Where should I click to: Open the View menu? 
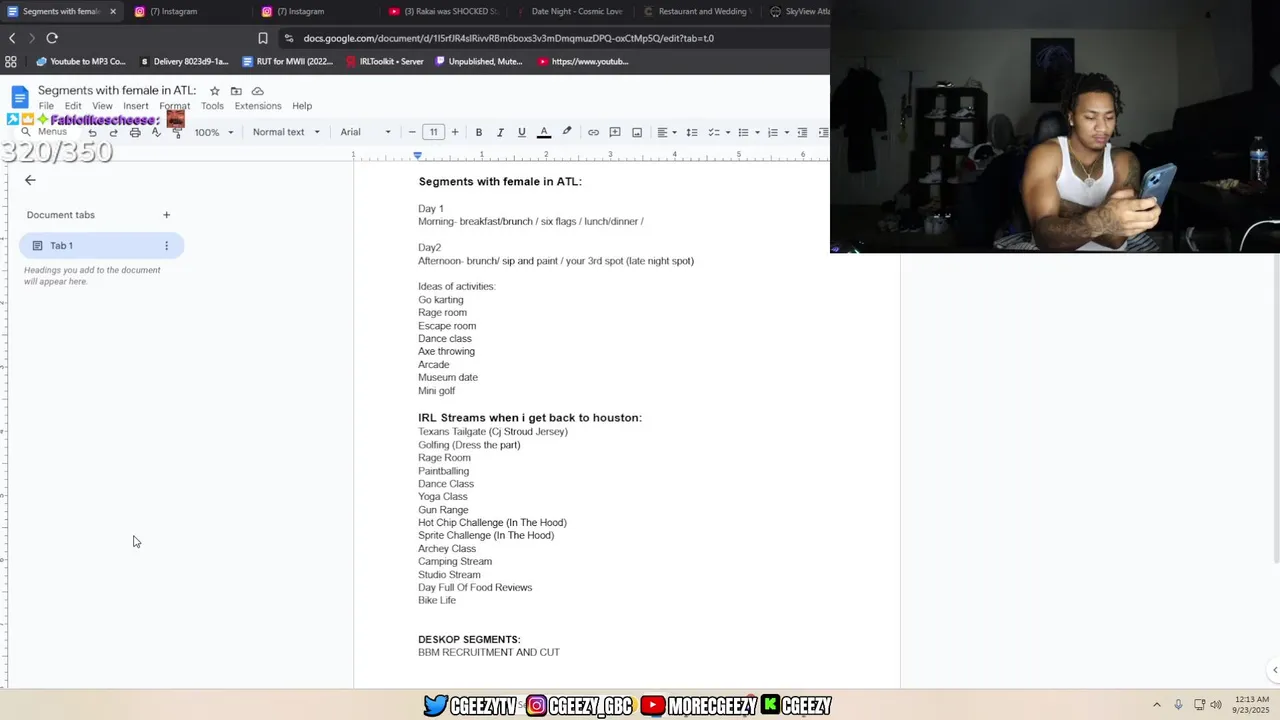(102, 106)
